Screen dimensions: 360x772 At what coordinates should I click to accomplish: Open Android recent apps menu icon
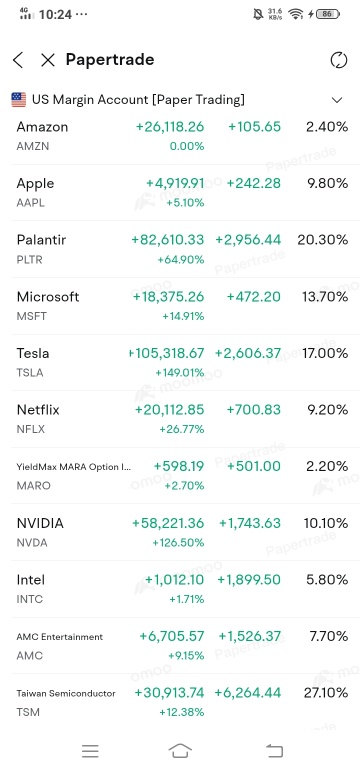point(90,751)
